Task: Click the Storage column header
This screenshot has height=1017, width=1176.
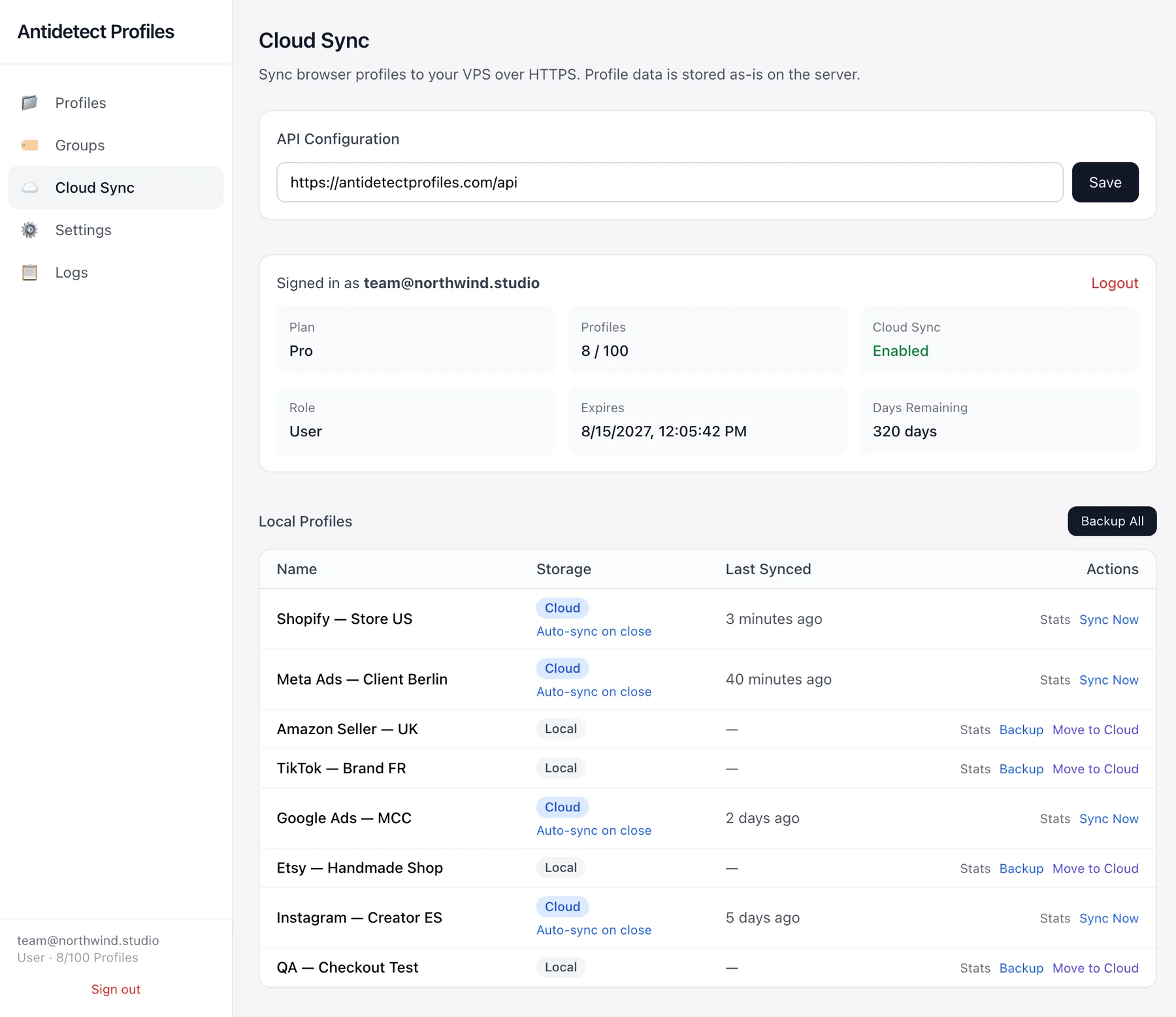Action: point(564,569)
